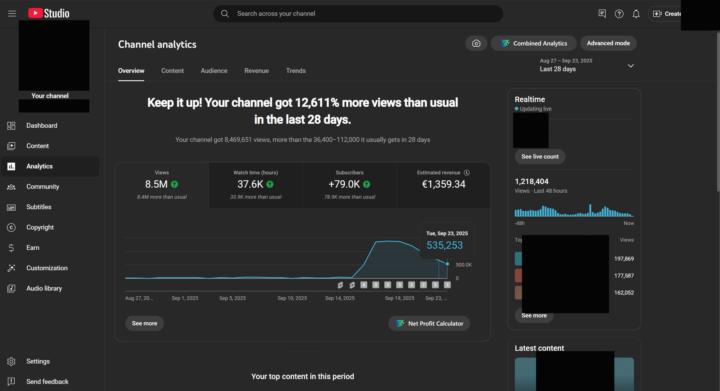Viewport: 720px width, 391px height.
Task: Click the green up arrow beside 37.6K
Action: coord(270,184)
